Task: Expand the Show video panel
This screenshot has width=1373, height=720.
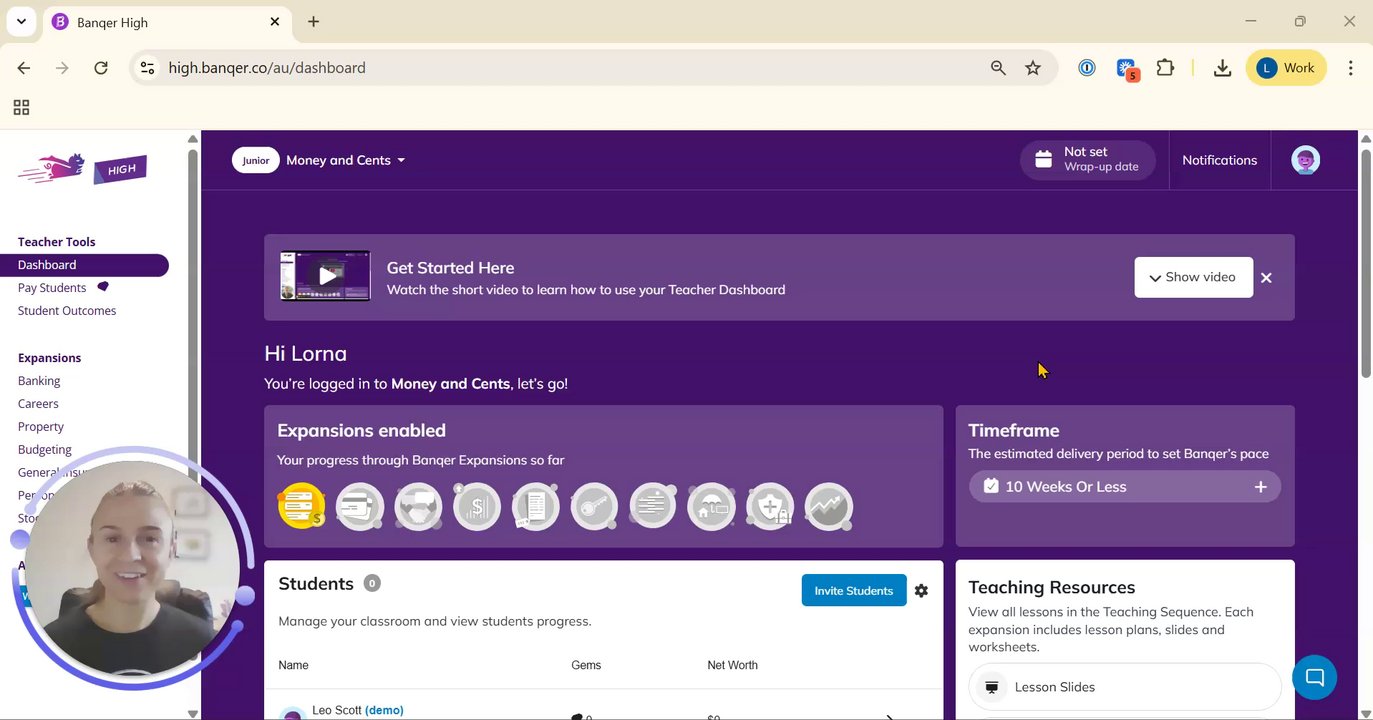Action: 1193,277
